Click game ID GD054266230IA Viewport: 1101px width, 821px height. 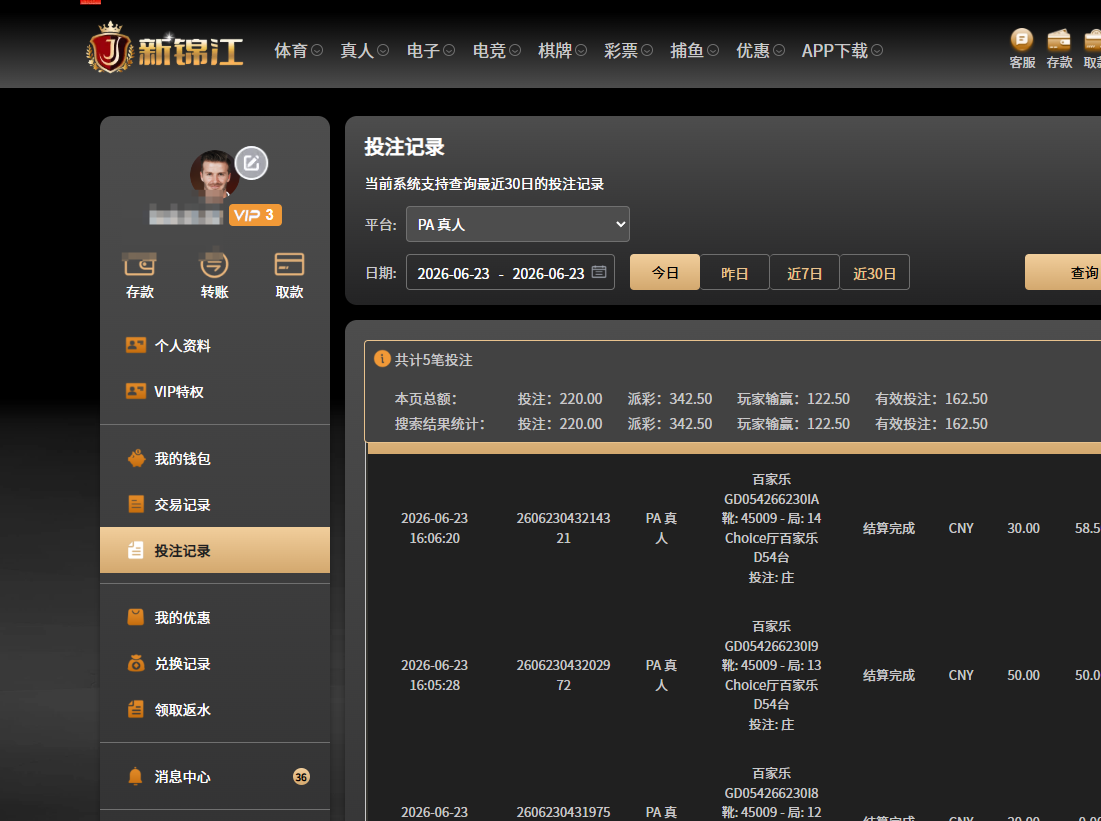pos(772,499)
